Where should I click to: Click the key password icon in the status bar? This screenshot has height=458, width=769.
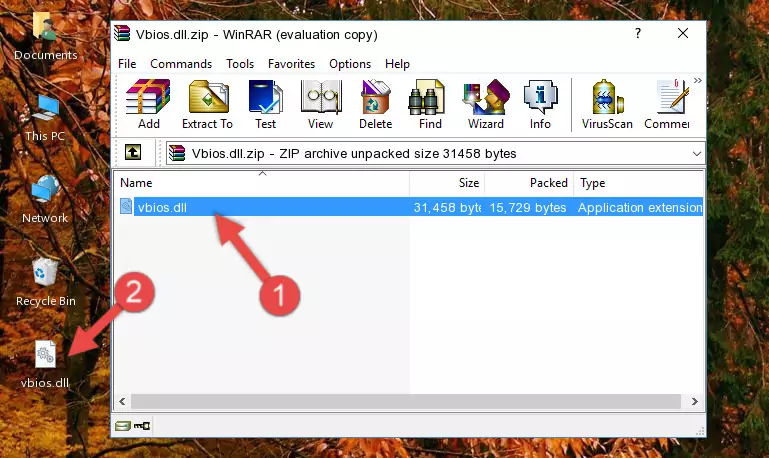point(142,426)
